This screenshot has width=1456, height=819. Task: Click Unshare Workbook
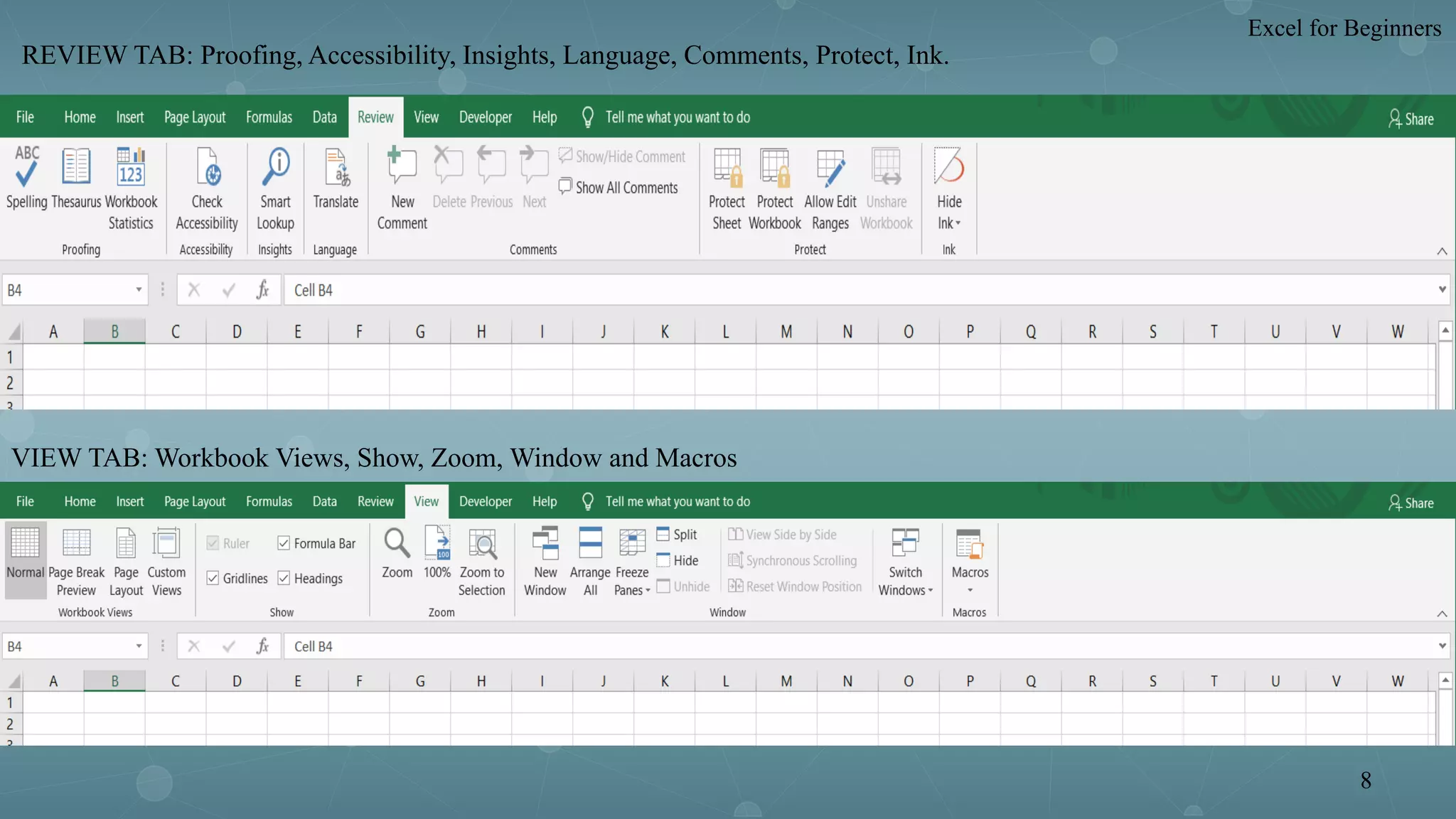pos(887,188)
